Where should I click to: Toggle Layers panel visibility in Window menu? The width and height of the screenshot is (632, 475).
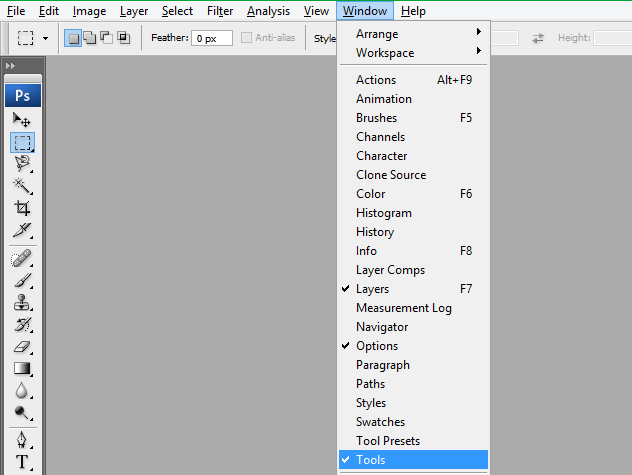(413, 289)
